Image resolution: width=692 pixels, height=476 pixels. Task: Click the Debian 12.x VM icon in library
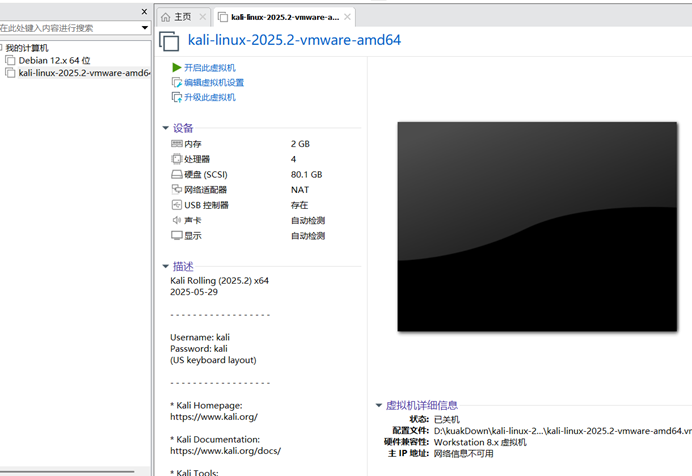(x=11, y=60)
